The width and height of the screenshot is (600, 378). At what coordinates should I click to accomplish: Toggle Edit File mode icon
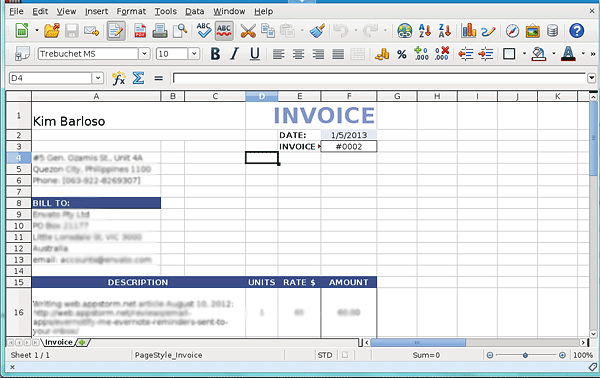click(116, 31)
